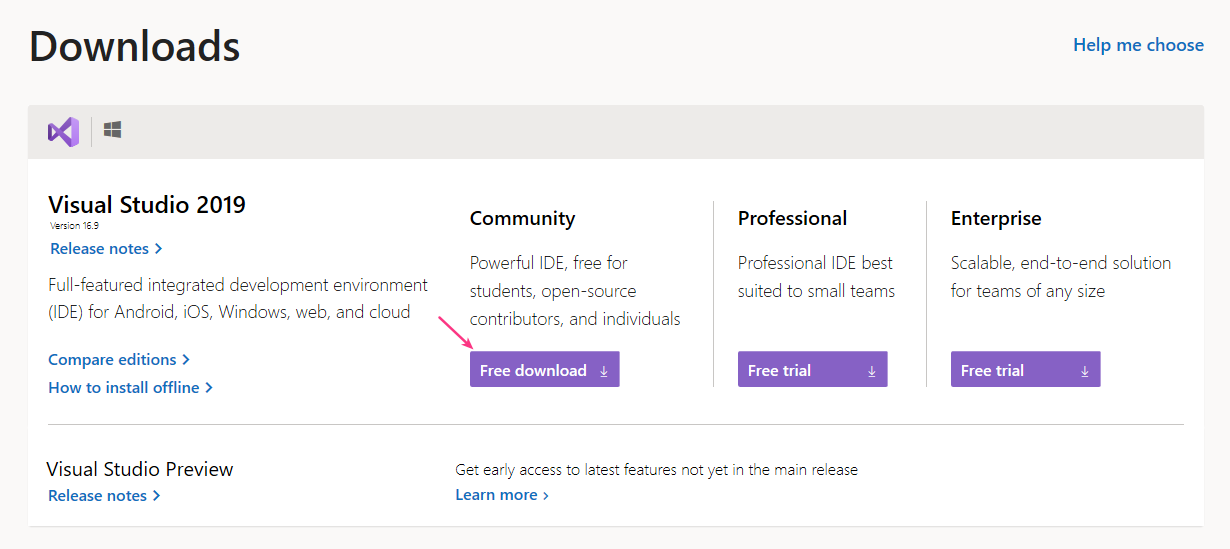Click the Version 16.9 text
This screenshot has width=1230, height=549.
74,226
